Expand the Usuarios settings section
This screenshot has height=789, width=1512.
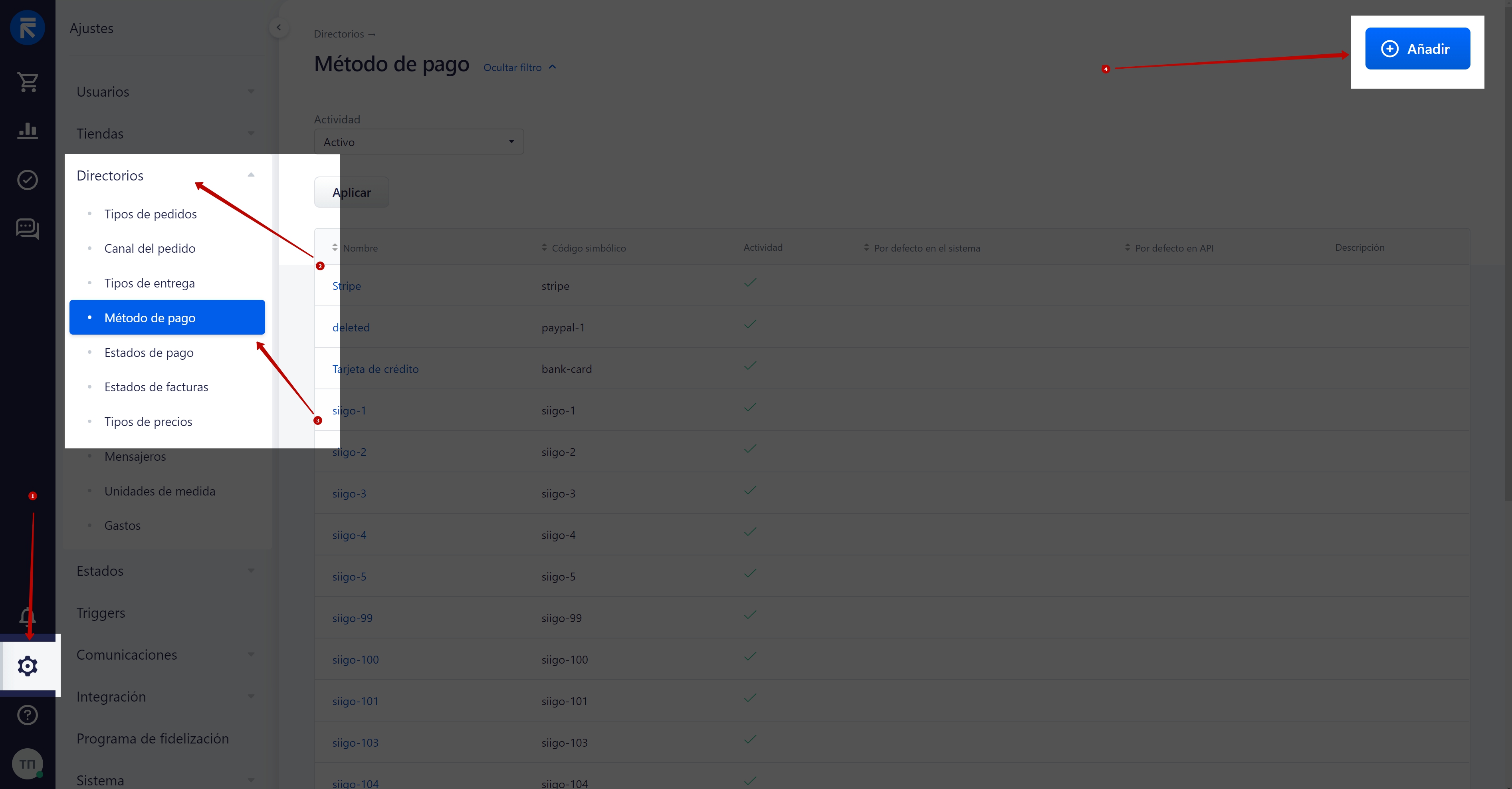(167, 91)
